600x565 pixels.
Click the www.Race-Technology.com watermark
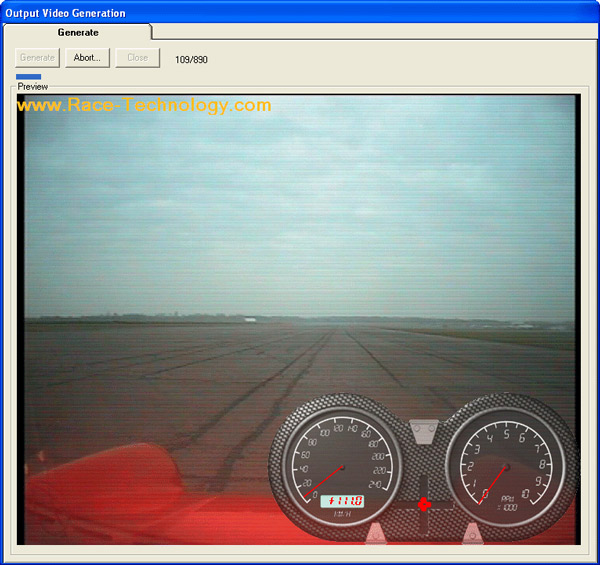144,105
